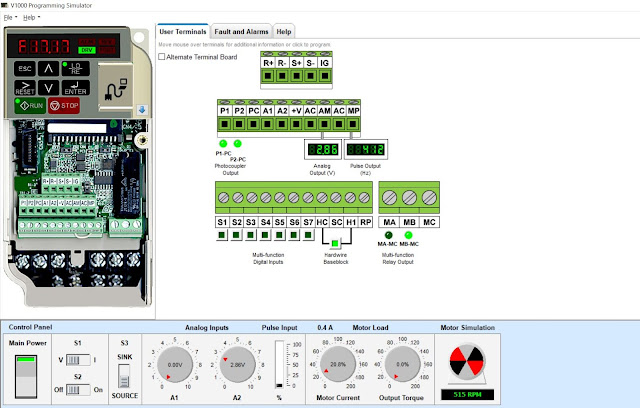The width and height of the screenshot is (640, 408).
Task: Flip the S2 Off/On DIP switch
Action: (78, 390)
